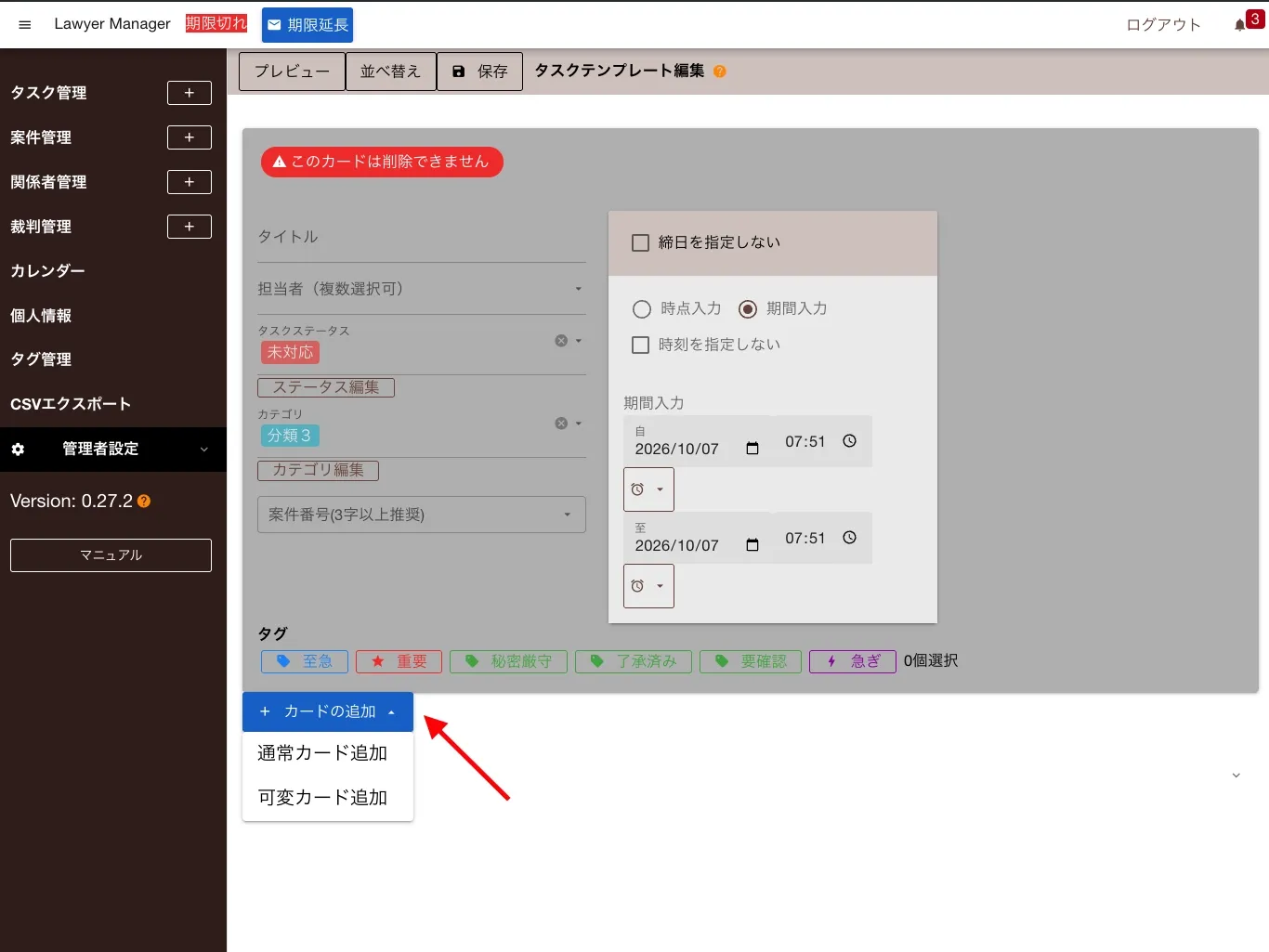Viewport: 1269px width, 952px height.
Task: Open タスク管理 in the sidebar
Action: tap(48, 93)
